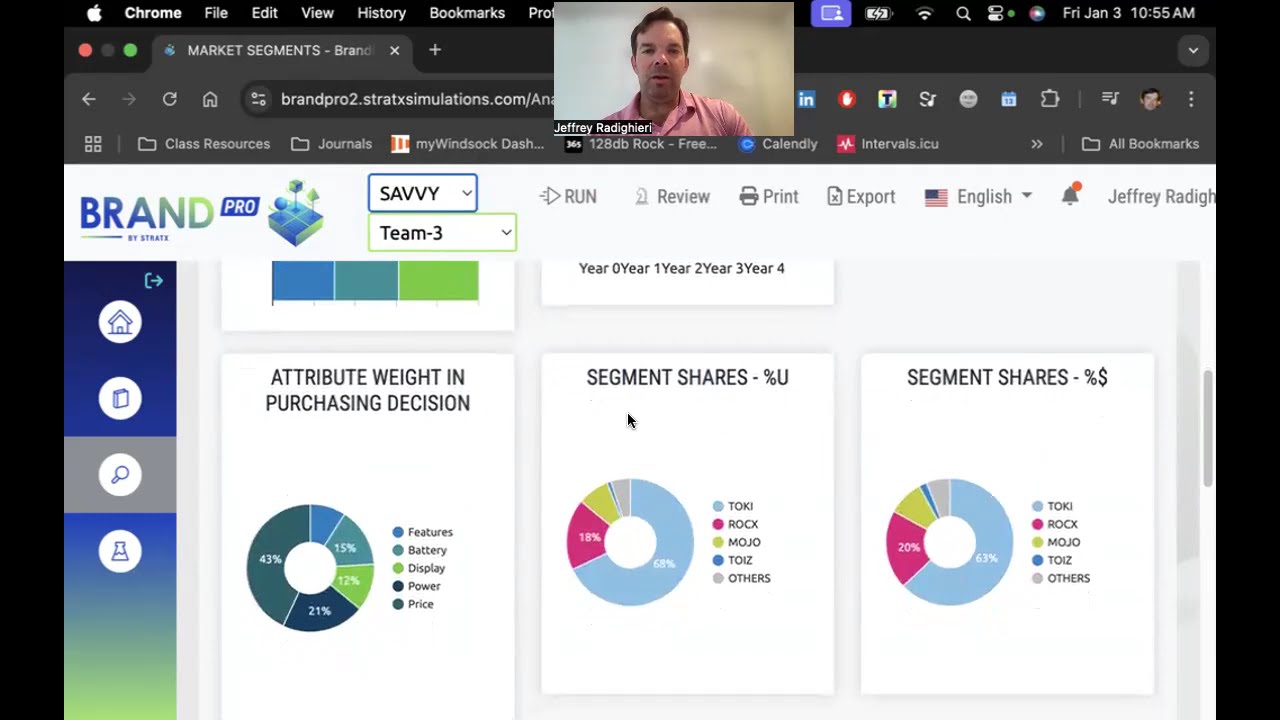1280x720 pixels.
Task: Open the File menu
Action: [x=216, y=13]
